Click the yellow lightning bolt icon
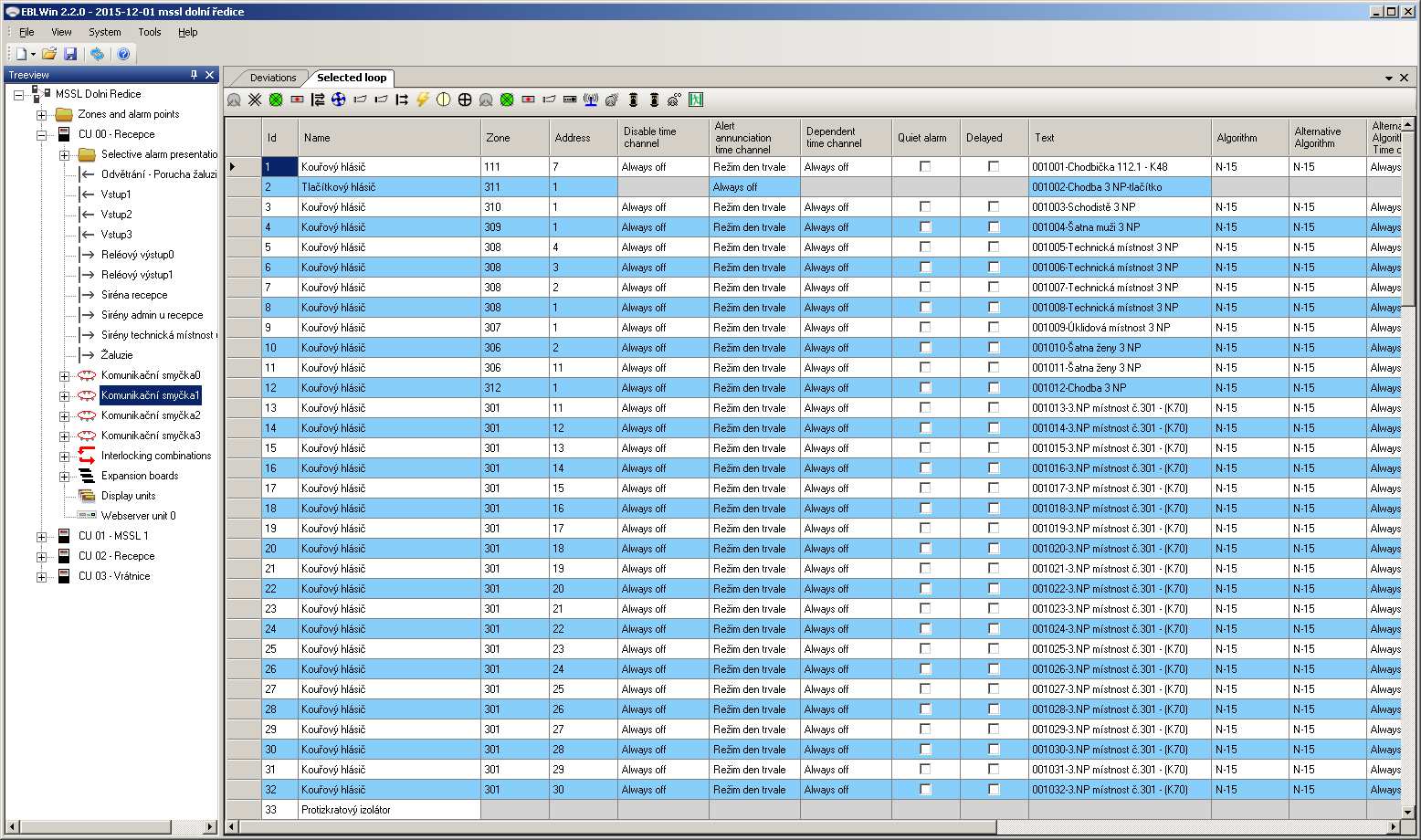The height and width of the screenshot is (840, 1421). tap(423, 100)
